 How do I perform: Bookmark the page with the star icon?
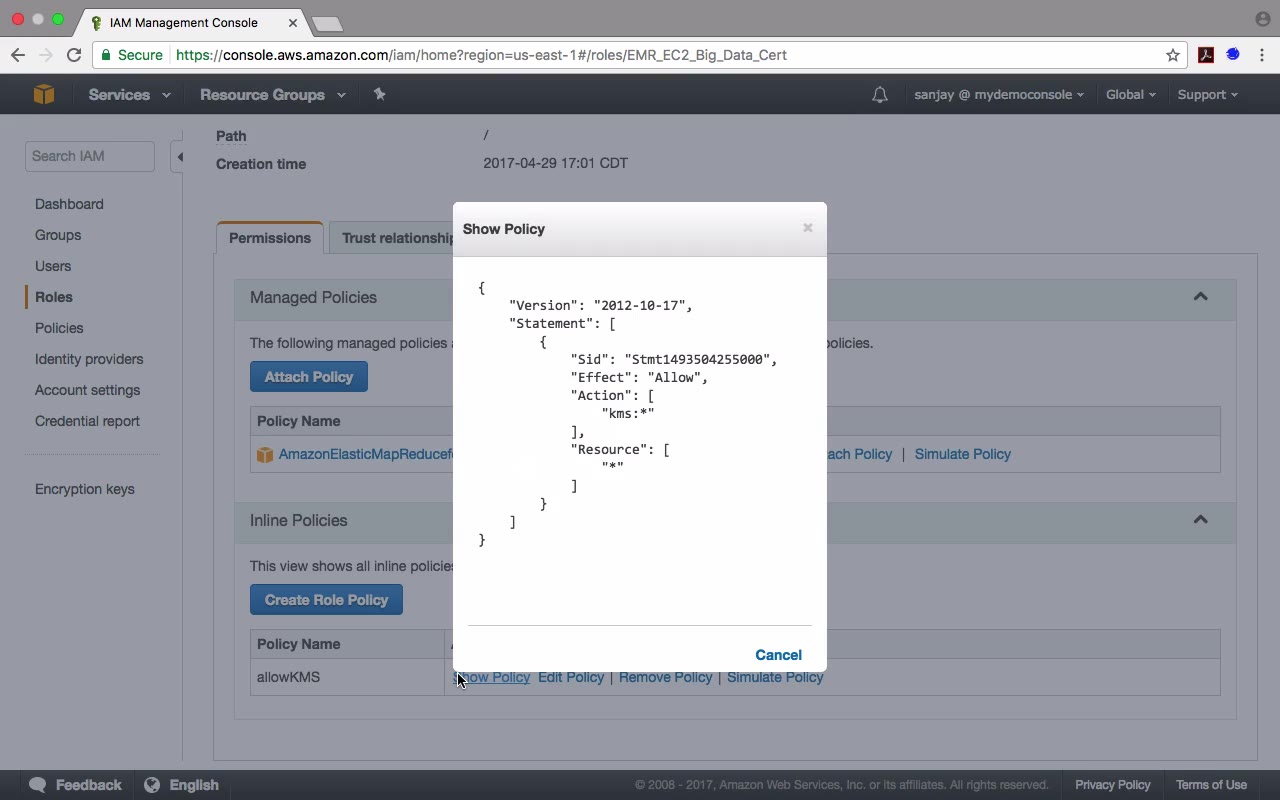1173,55
